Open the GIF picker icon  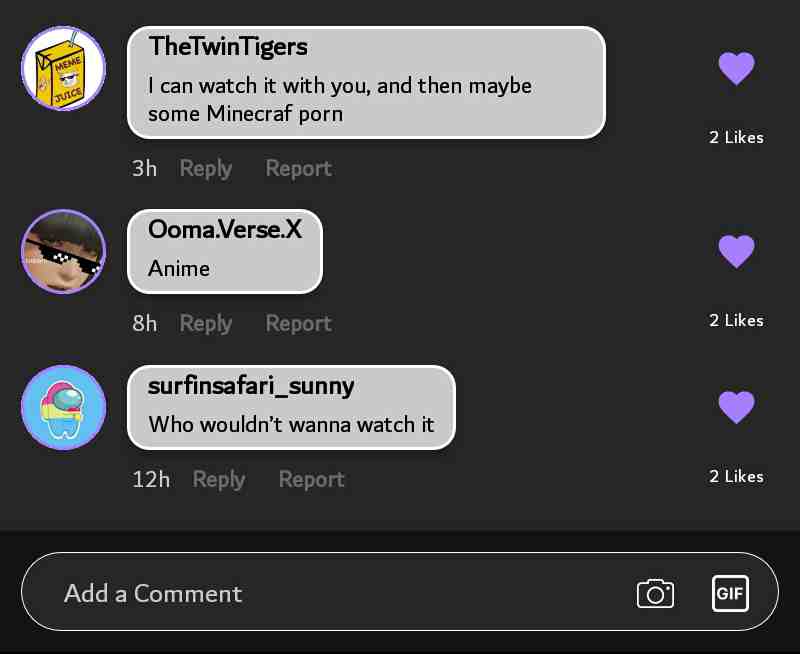[730, 593]
